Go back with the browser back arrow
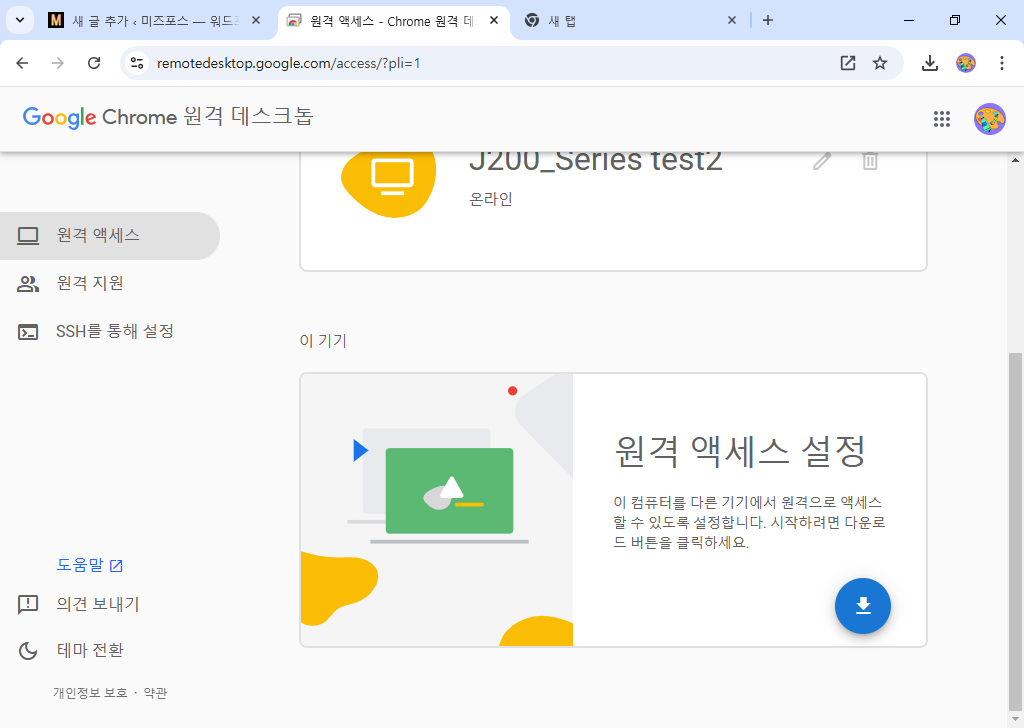 click(22, 63)
